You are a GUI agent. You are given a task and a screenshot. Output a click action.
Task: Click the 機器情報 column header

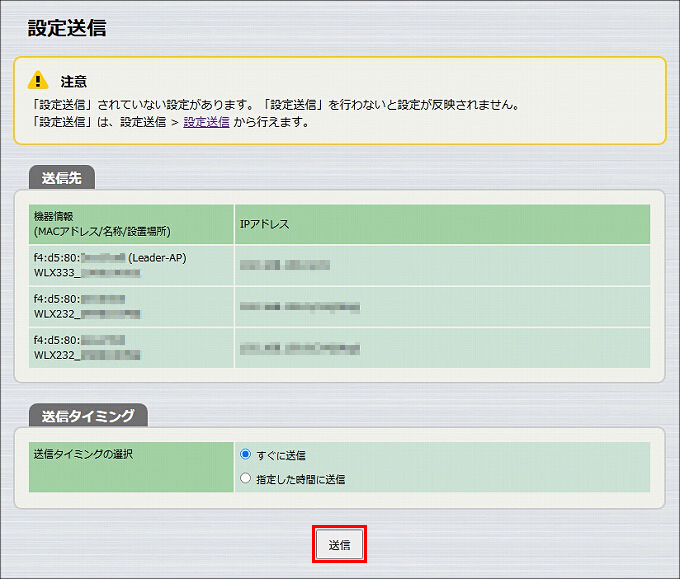131,224
